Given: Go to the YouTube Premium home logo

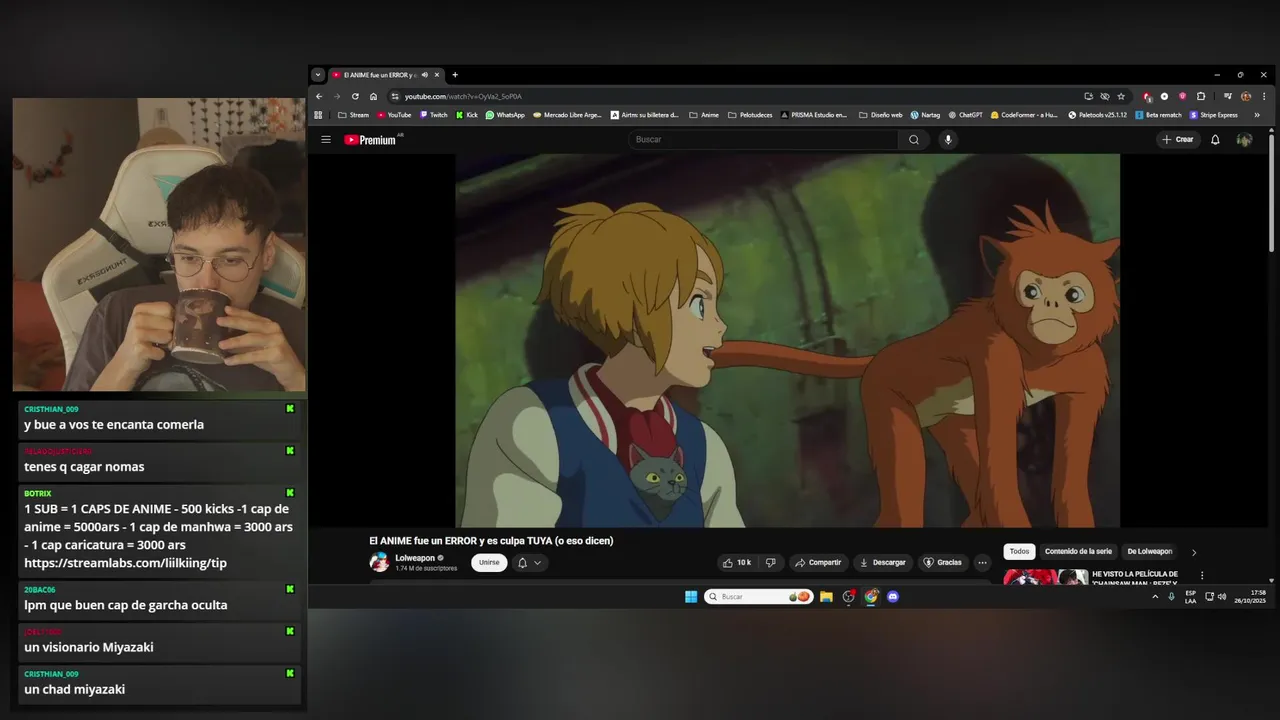Looking at the screenshot, I should pos(371,140).
